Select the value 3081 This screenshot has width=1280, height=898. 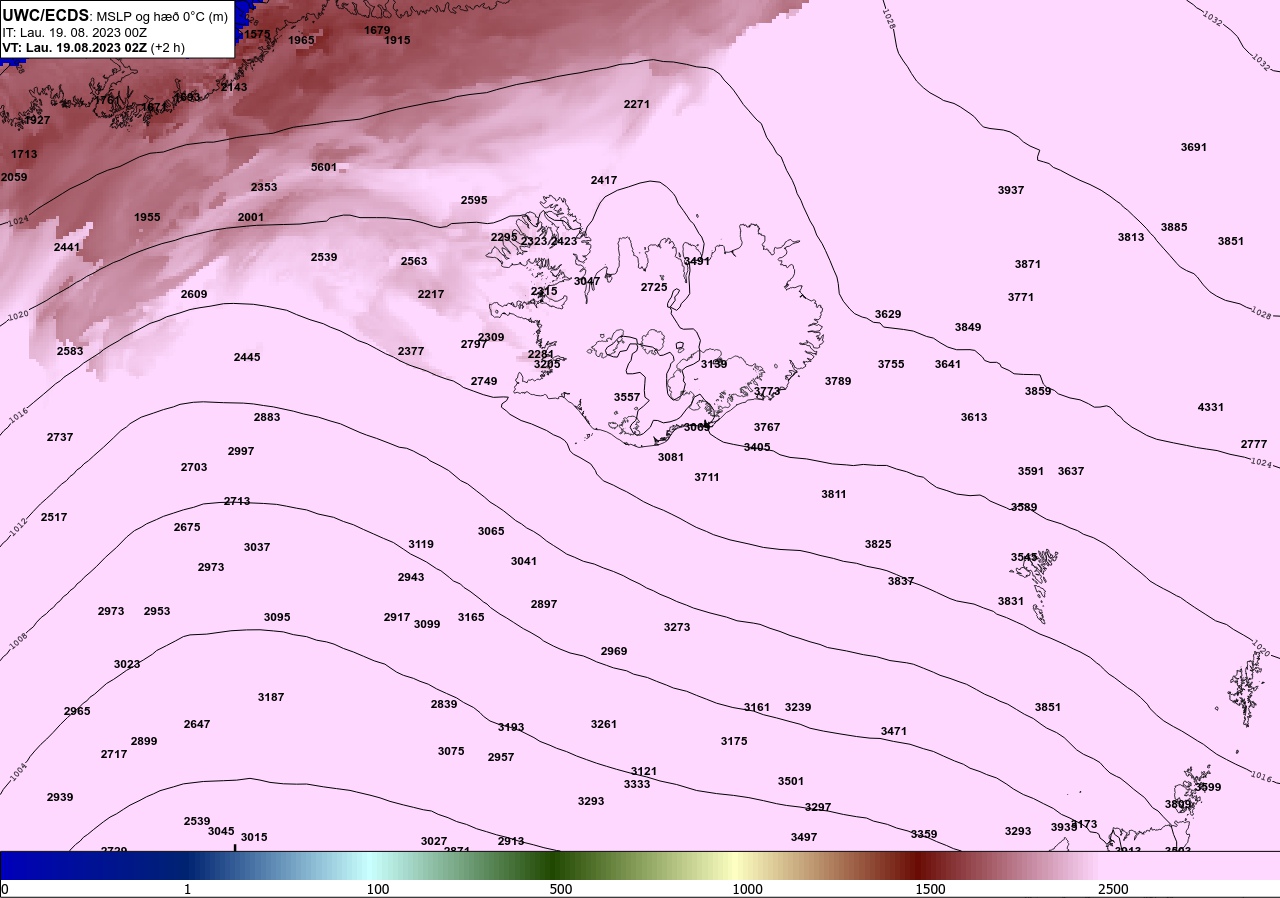tap(671, 457)
